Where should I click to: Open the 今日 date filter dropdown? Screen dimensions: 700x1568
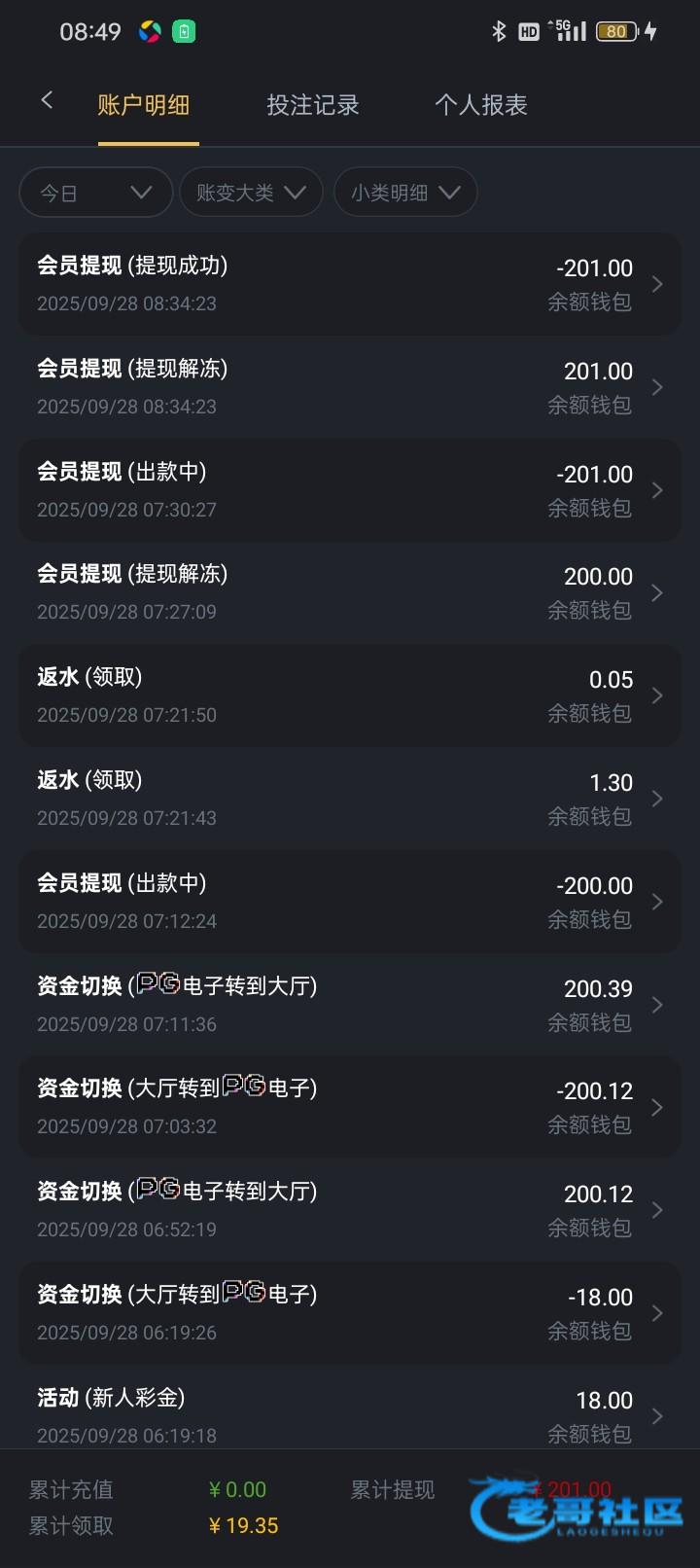(x=95, y=193)
